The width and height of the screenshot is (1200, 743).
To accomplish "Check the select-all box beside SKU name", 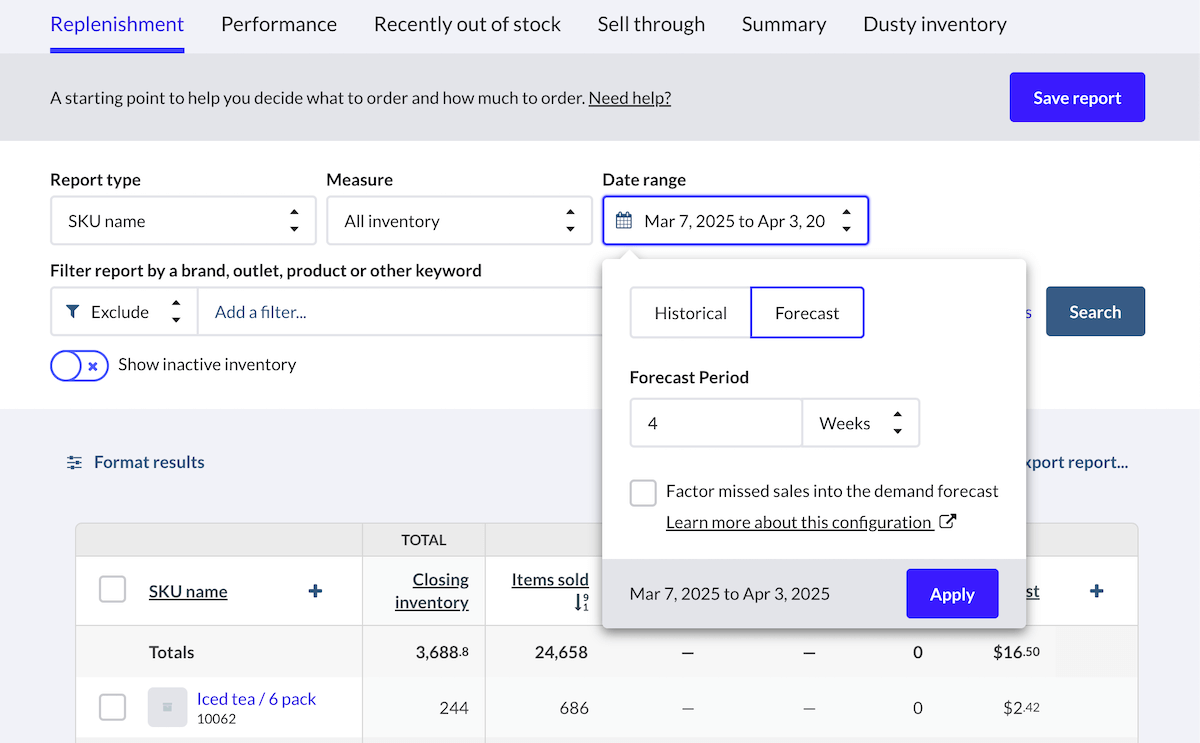I will coord(113,590).
